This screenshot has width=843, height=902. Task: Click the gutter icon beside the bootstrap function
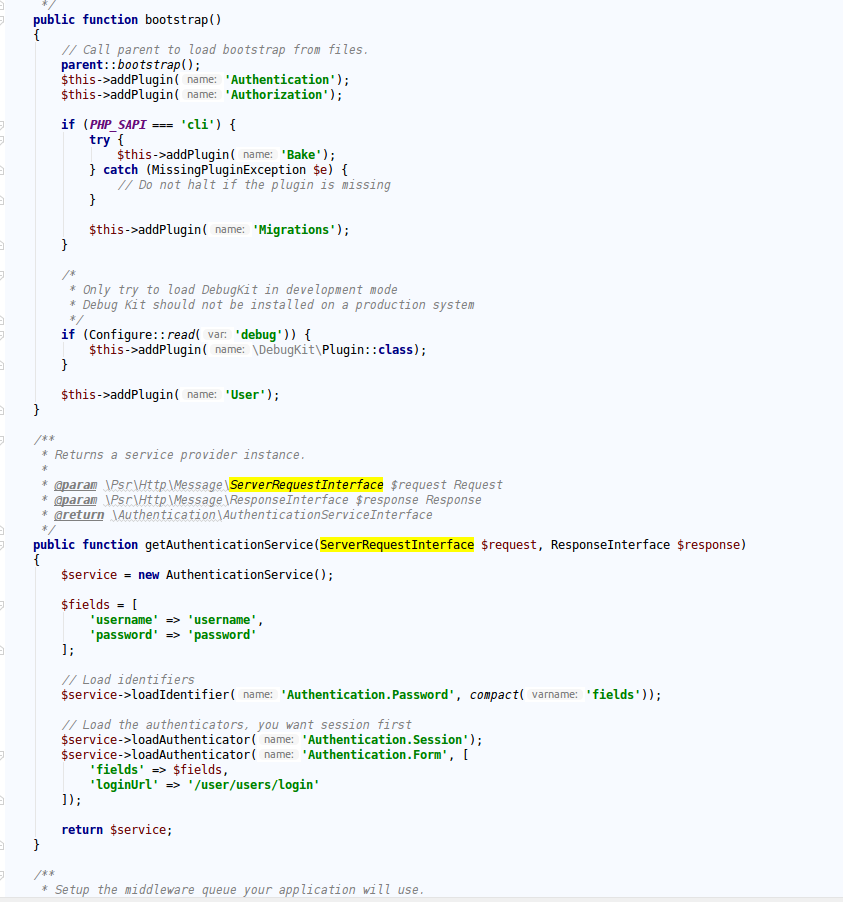click(4, 19)
